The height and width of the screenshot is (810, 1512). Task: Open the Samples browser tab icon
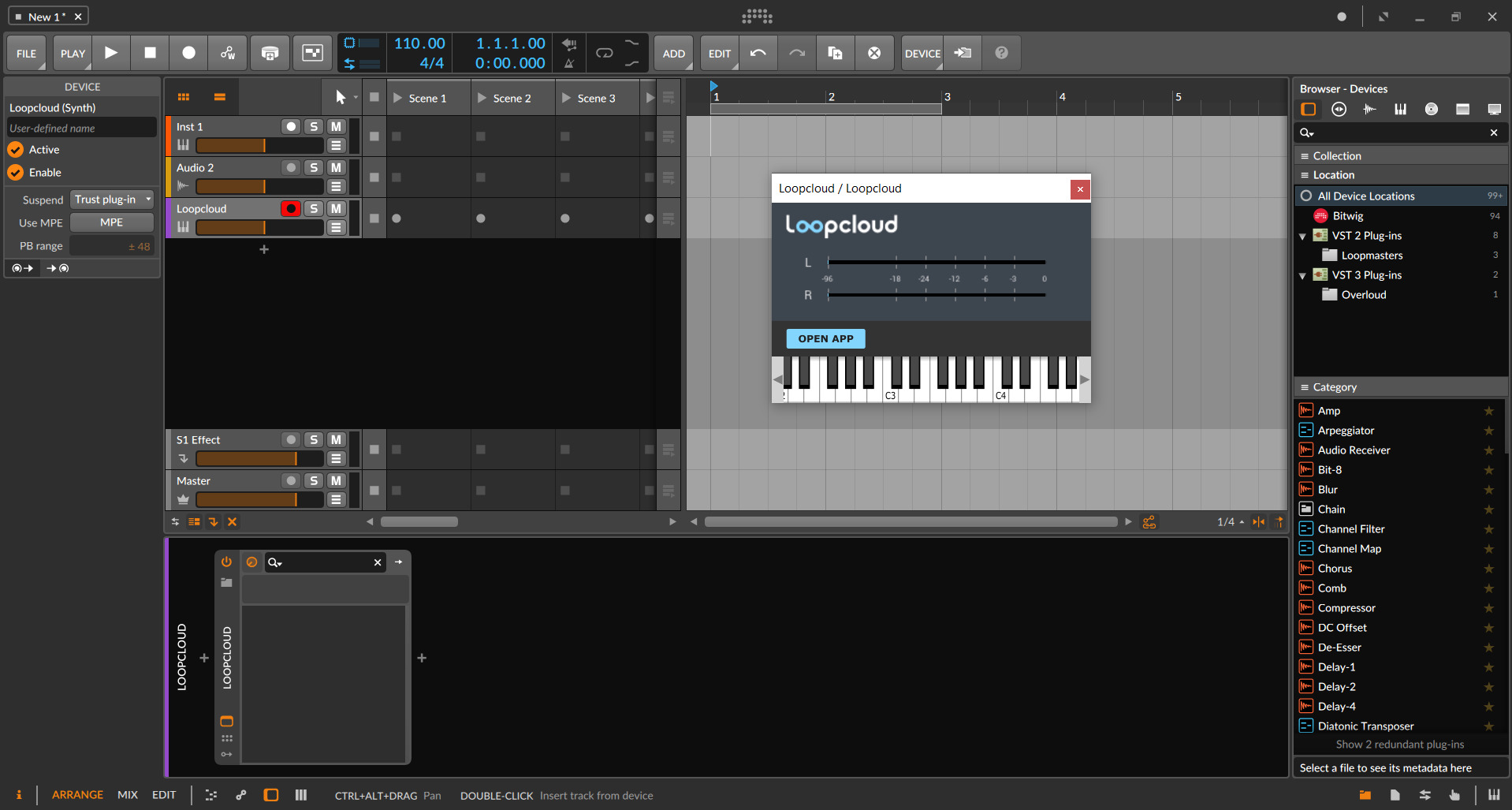coord(1369,109)
